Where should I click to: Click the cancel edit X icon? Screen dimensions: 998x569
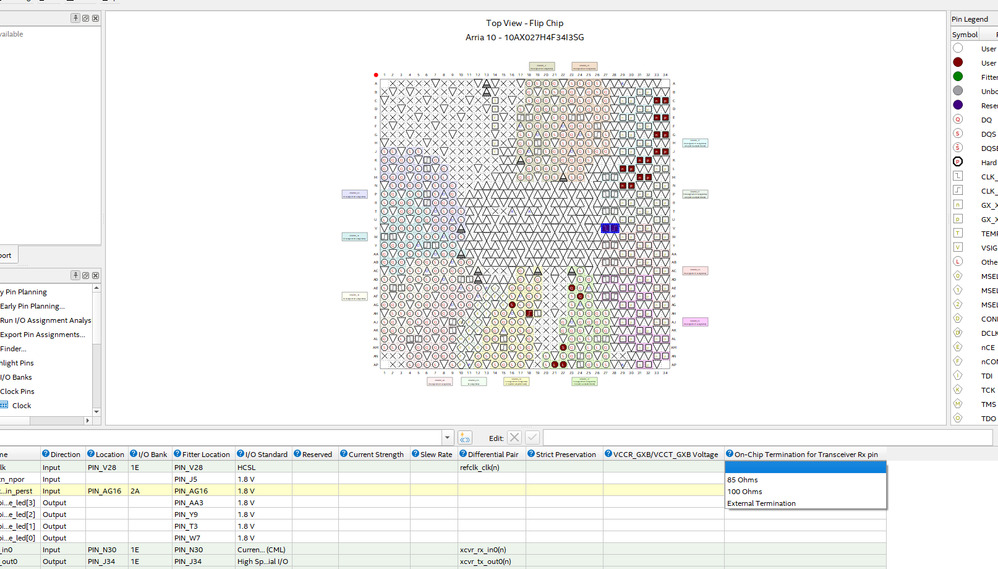[514, 438]
